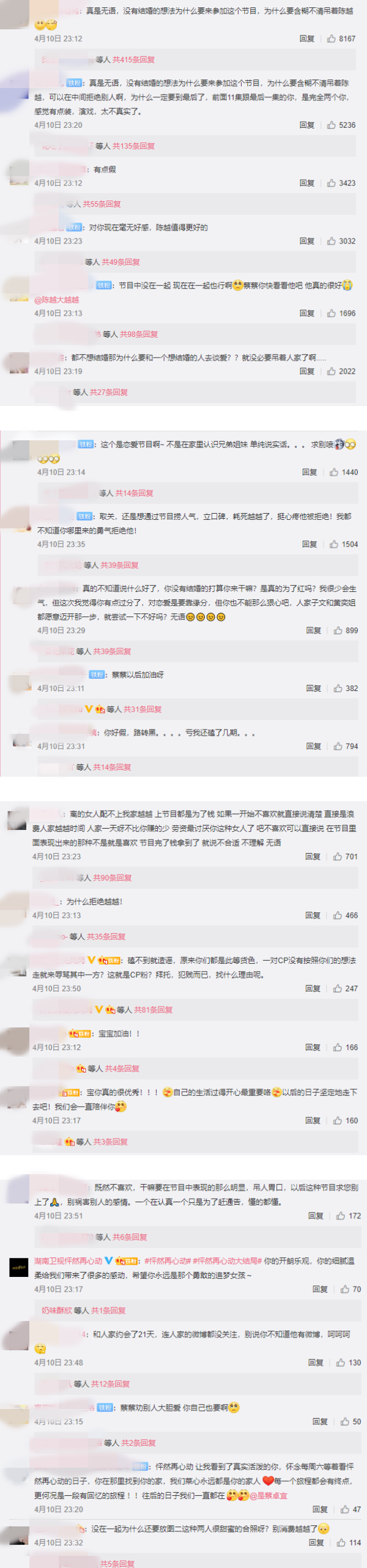The height and width of the screenshot is (1568, 367).
Task: Open 湖南卫视怦然再心动 account profile
Action: [x=68, y=1261]
